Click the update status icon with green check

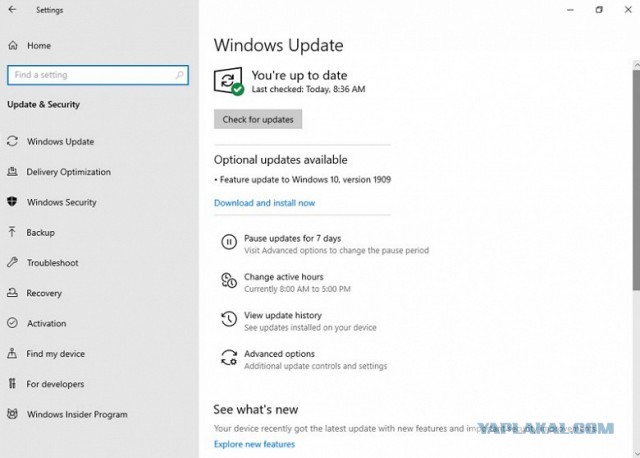(x=229, y=81)
